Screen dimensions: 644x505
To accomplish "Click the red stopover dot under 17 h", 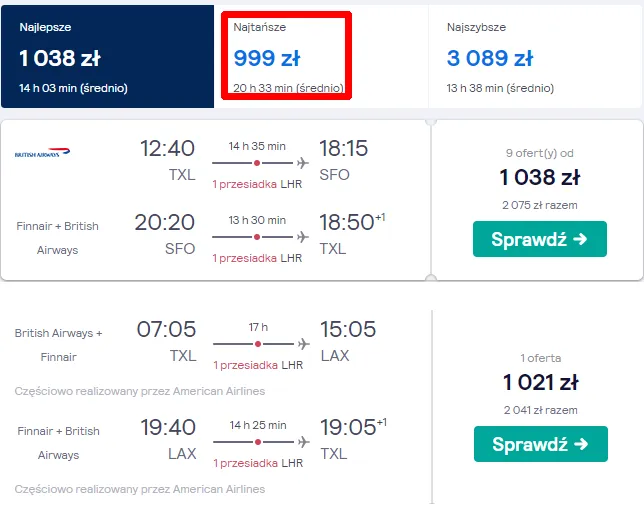I will click(x=257, y=344).
